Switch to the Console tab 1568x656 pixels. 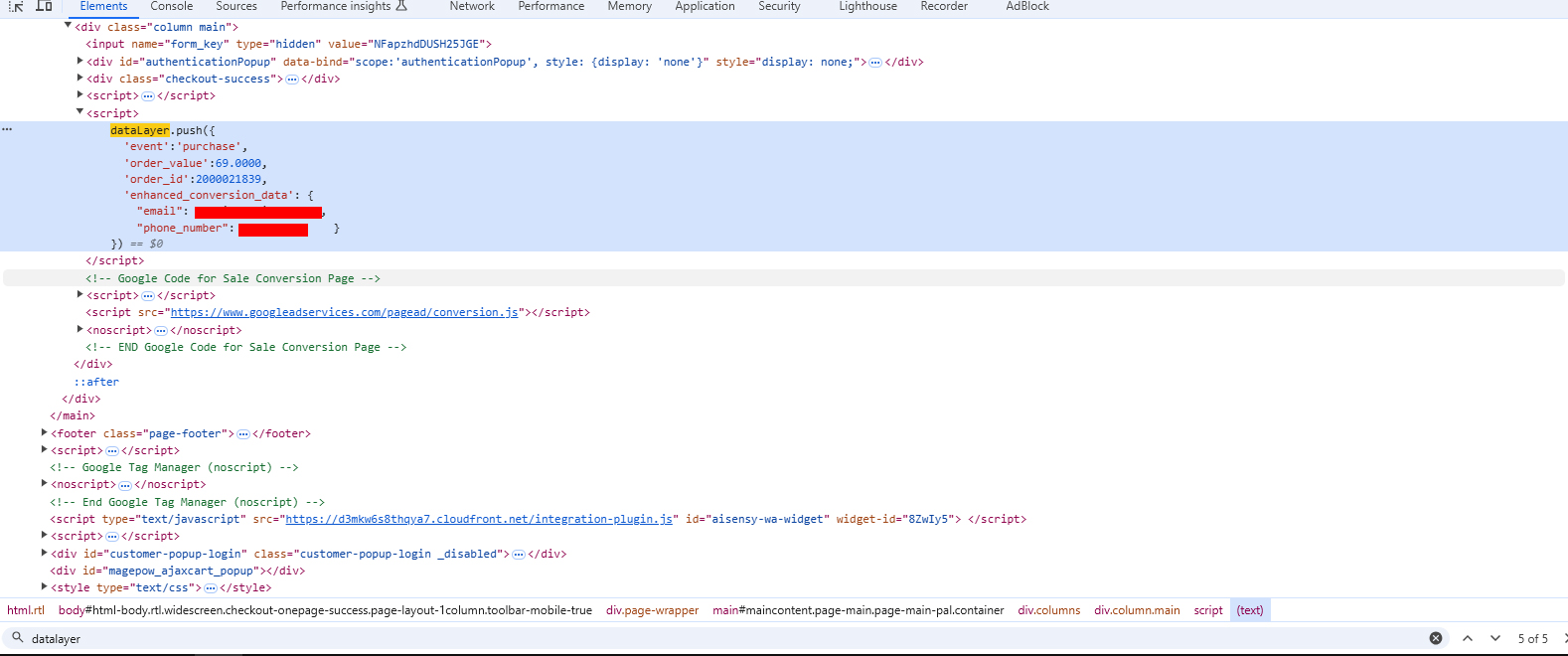point(171,6)
